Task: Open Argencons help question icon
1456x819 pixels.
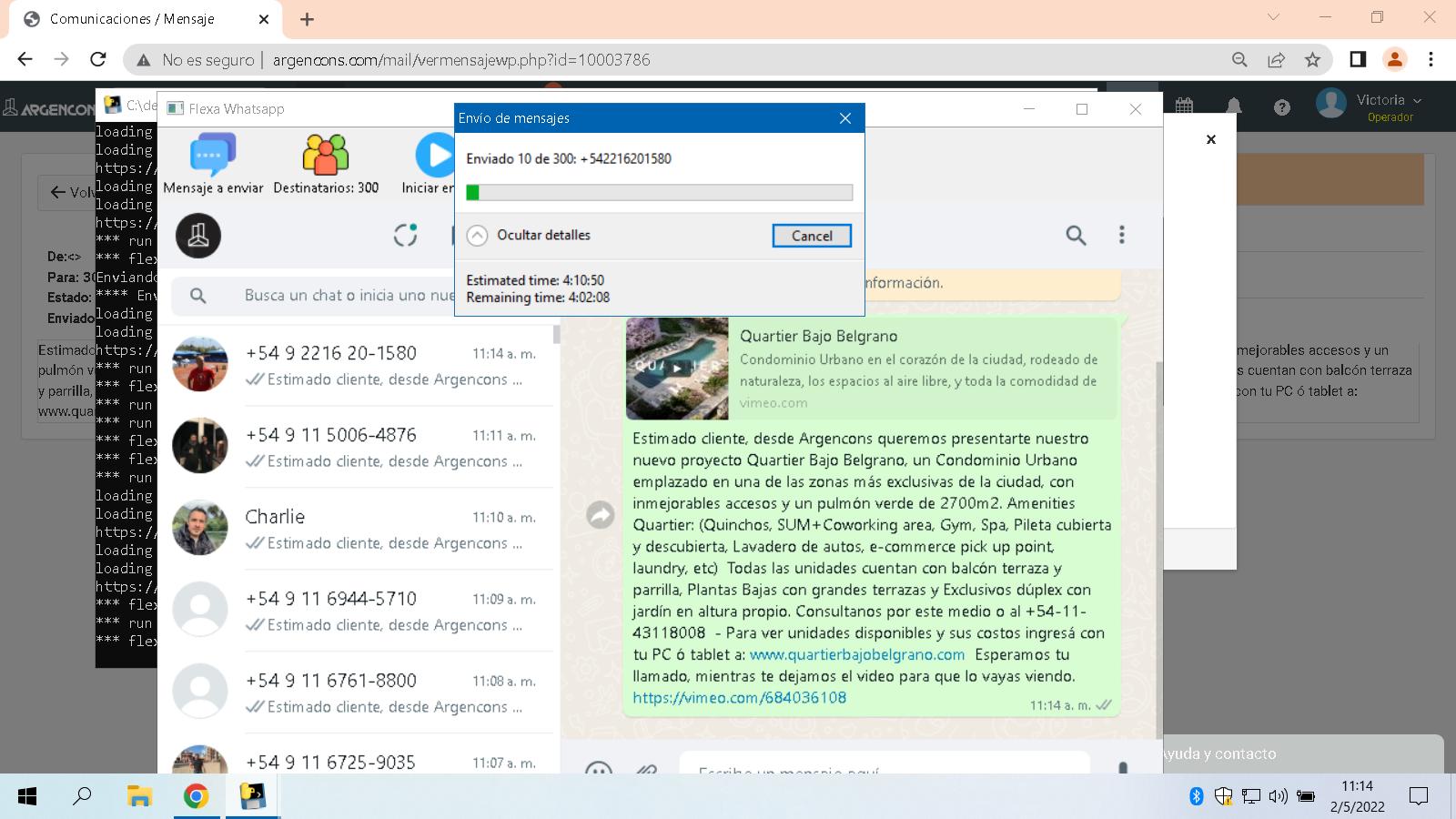Action: [1282, 107]
